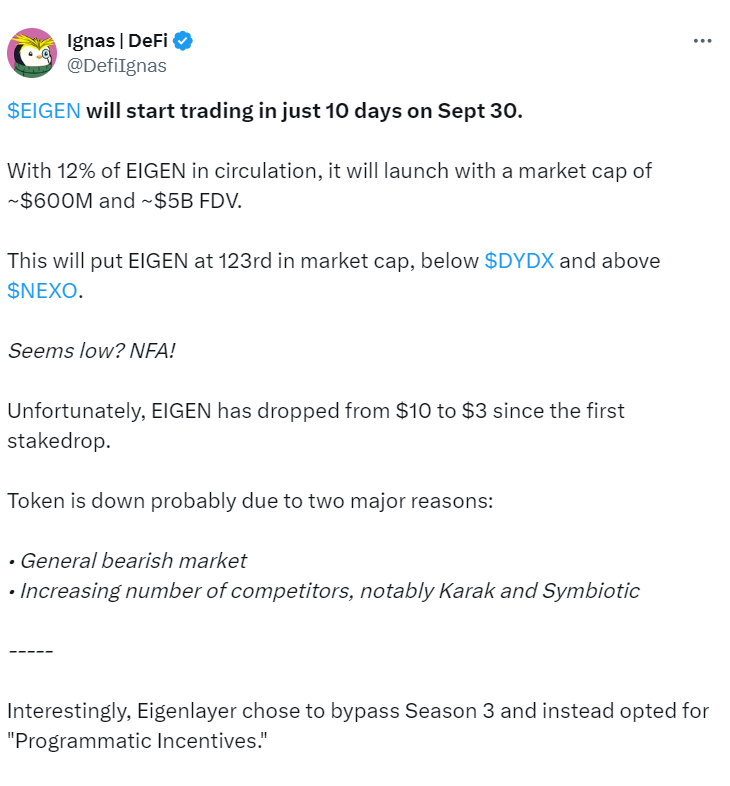Click 'Token is down probably due' line
Screen dimensions: 730x786
point(249,501)
